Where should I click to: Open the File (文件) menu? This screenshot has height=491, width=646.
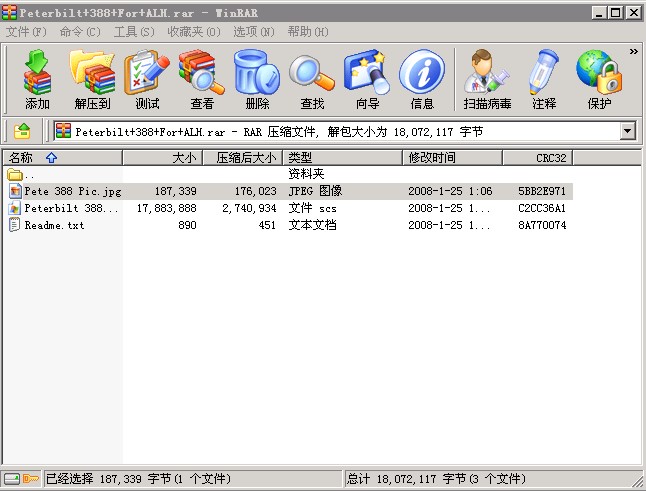(x=26, y=32)
